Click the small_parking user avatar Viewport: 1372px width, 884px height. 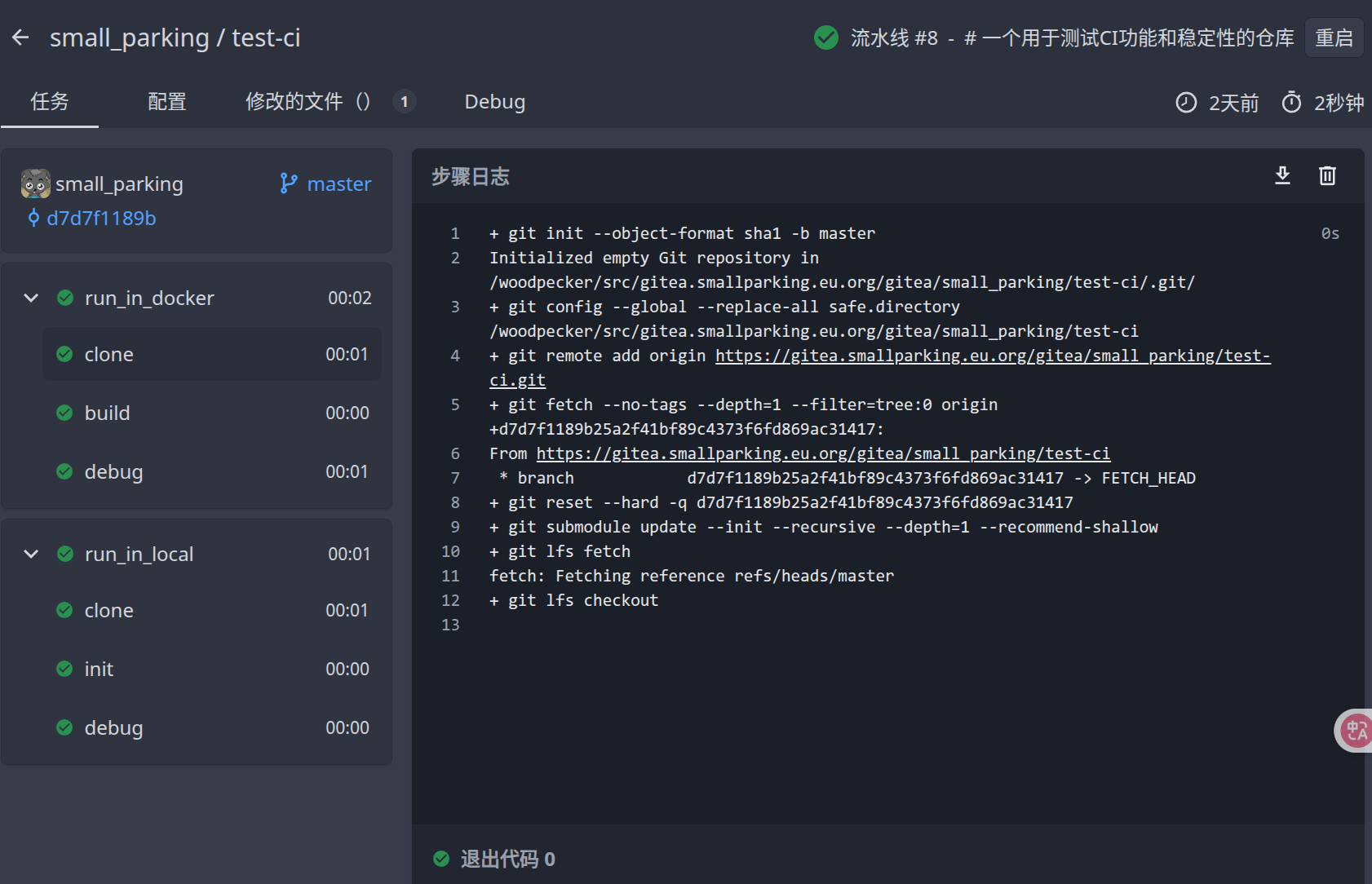tap(36, 184)
